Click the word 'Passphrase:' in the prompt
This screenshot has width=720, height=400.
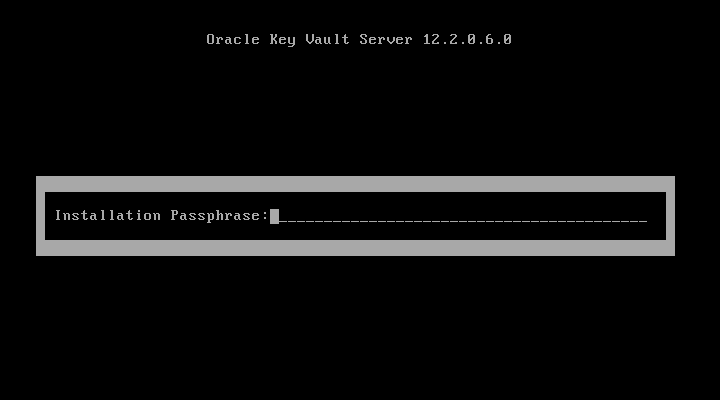pyautogui.click(x=219, y=216)
